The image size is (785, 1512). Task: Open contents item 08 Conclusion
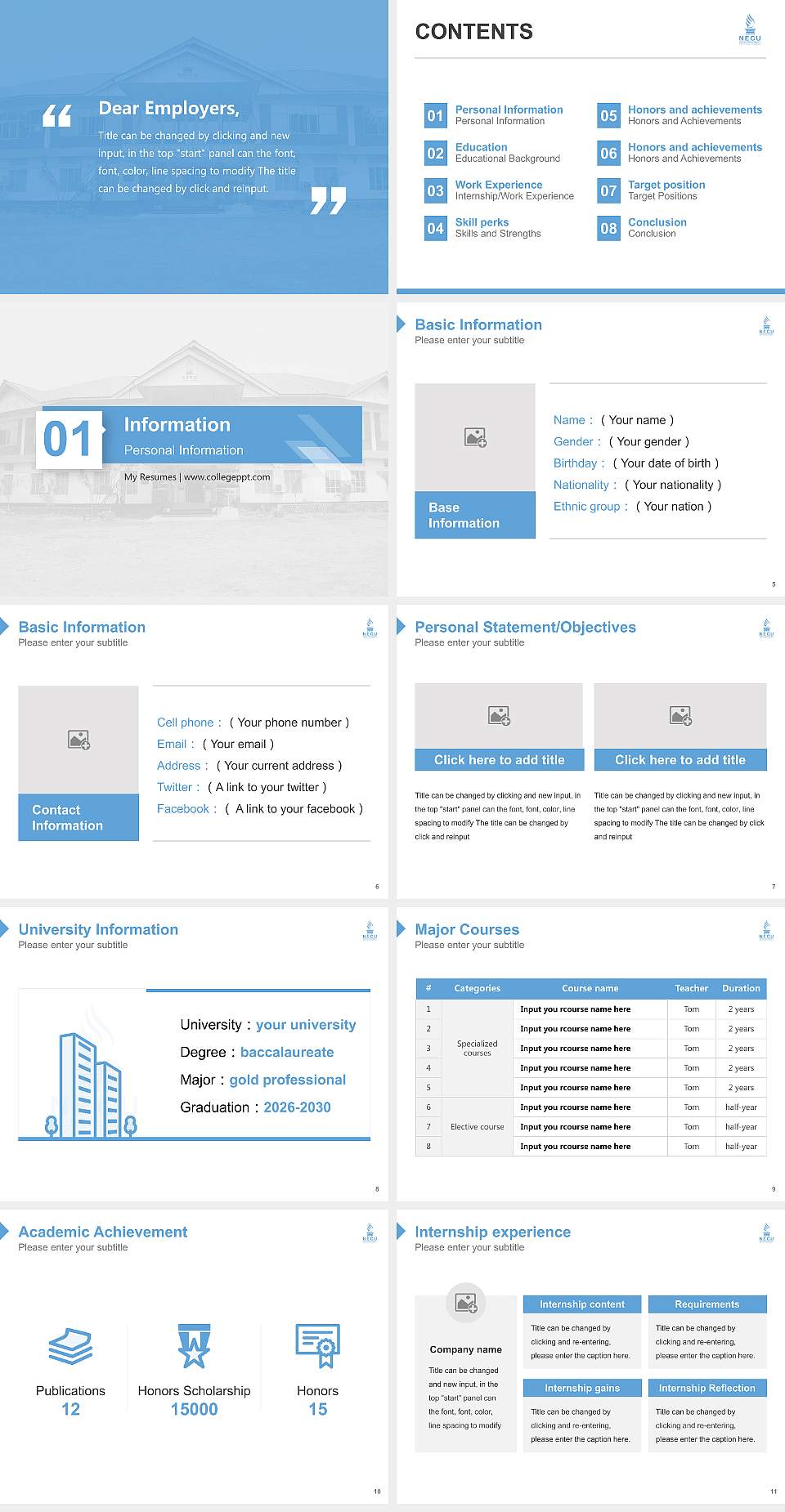coord(643,228)
